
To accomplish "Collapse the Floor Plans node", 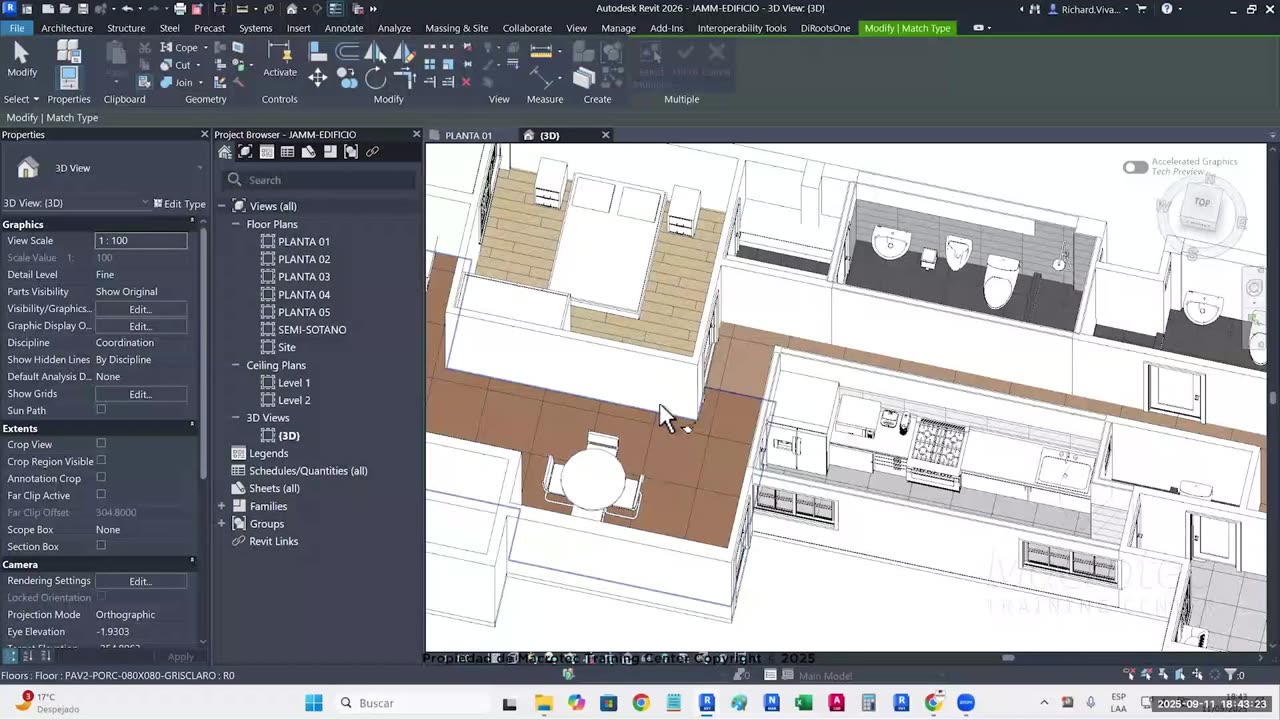I will [x=237, y=224].
